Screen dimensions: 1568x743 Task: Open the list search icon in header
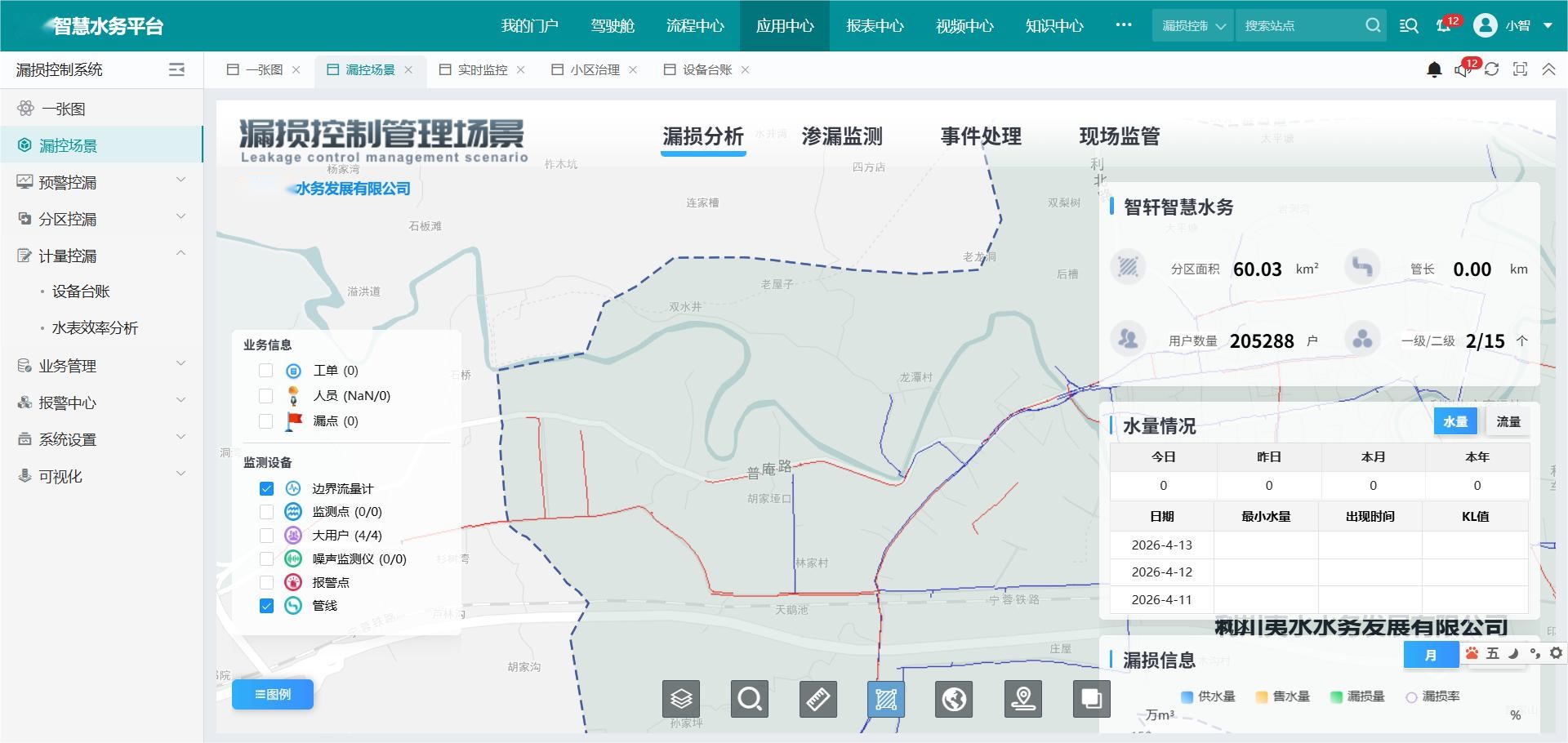[1409, 25]
